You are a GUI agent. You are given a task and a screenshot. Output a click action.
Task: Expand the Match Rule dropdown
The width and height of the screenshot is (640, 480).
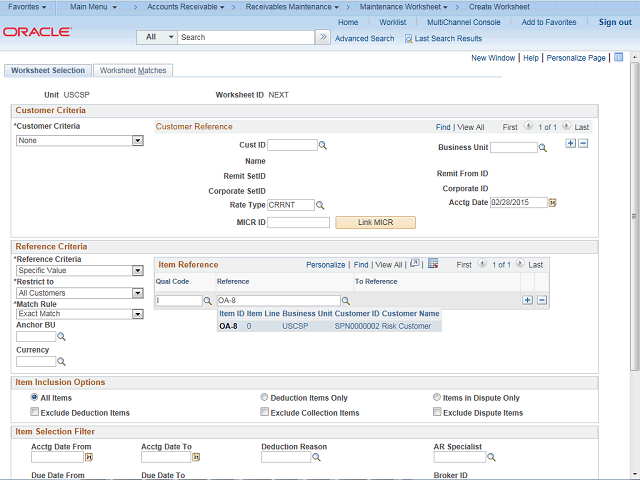[x=138, y=314]
